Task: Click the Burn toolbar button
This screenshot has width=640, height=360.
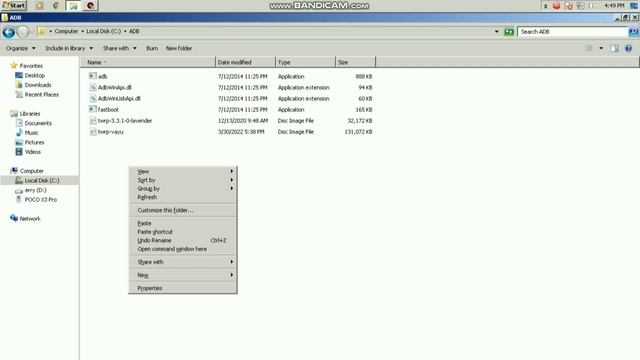Action: [152, 48]
